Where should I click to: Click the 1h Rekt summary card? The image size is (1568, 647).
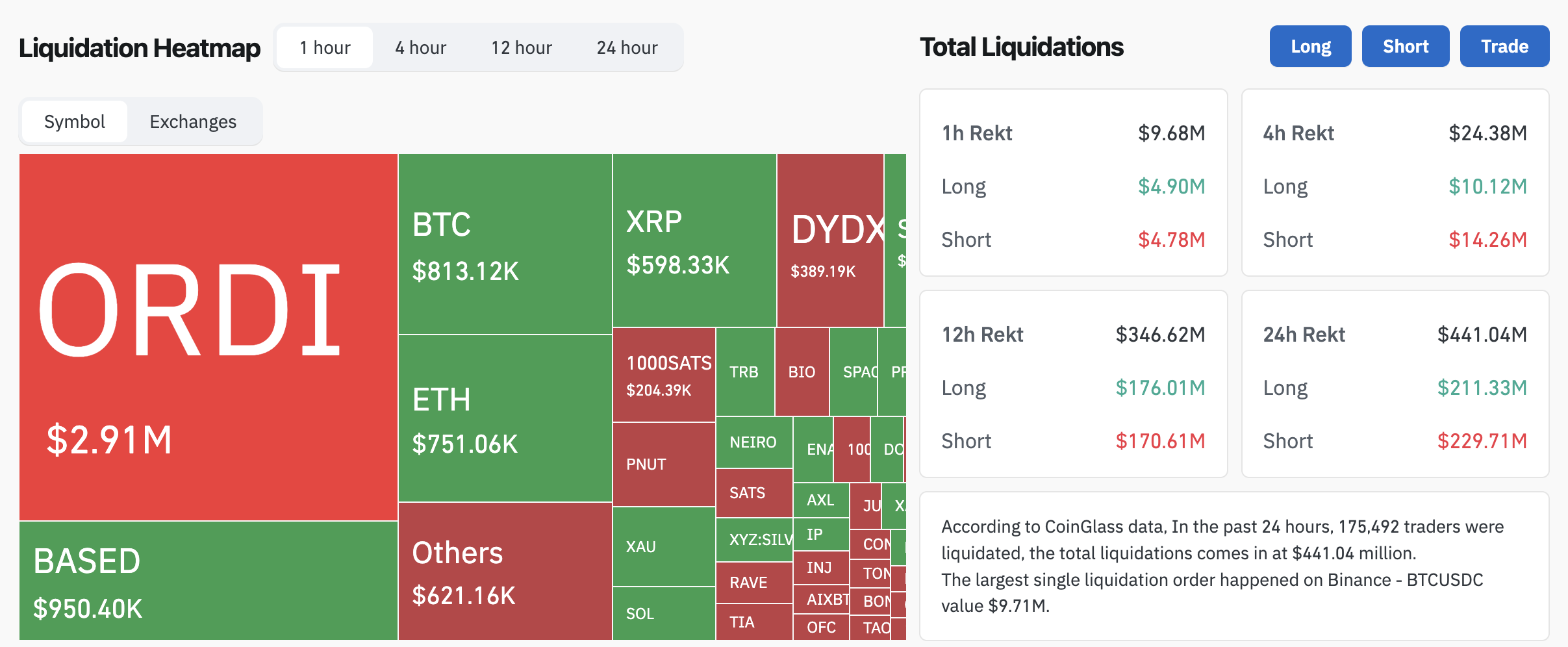click(x=1073, y=185)
